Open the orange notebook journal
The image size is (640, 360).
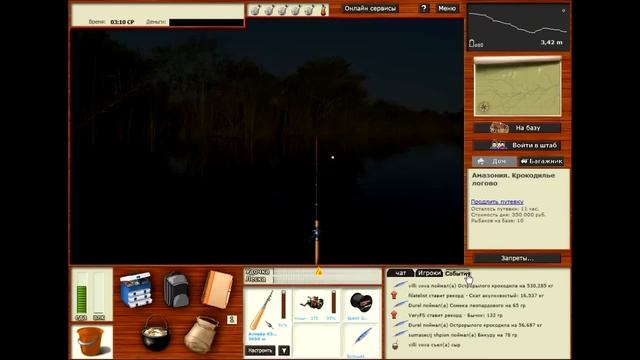point(217,289)
